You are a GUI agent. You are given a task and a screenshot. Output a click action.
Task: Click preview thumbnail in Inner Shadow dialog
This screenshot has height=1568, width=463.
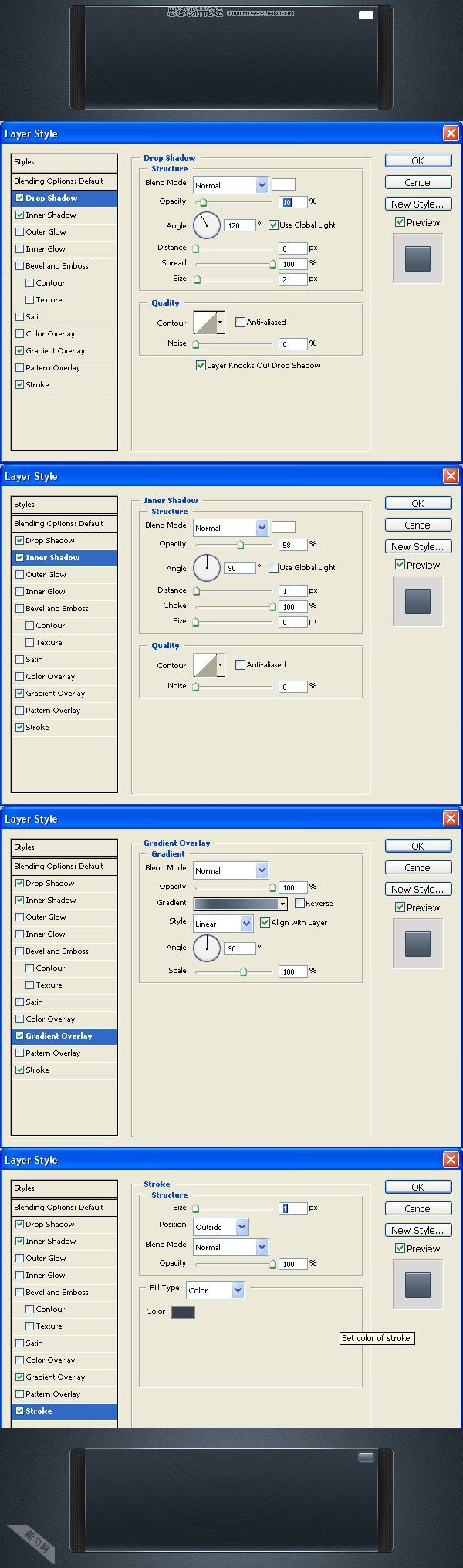point(417,601)
